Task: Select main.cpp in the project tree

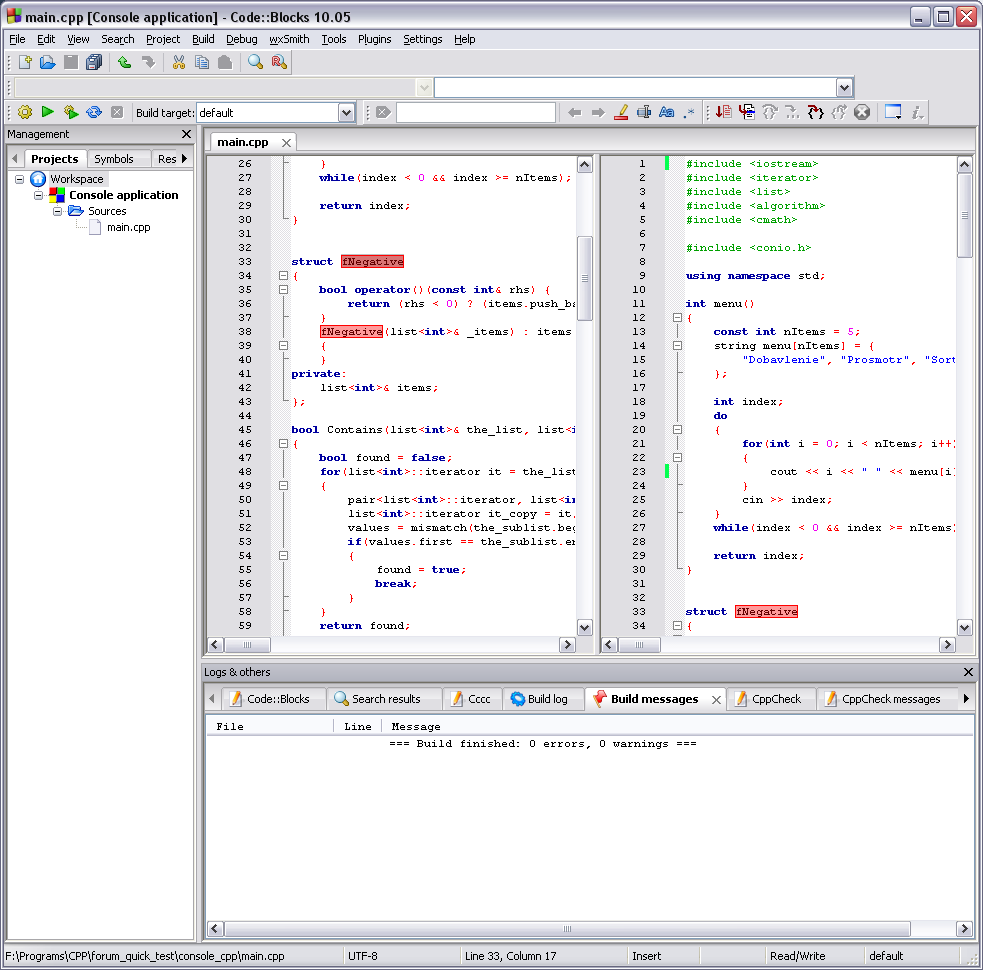Action: click(128, 227)
